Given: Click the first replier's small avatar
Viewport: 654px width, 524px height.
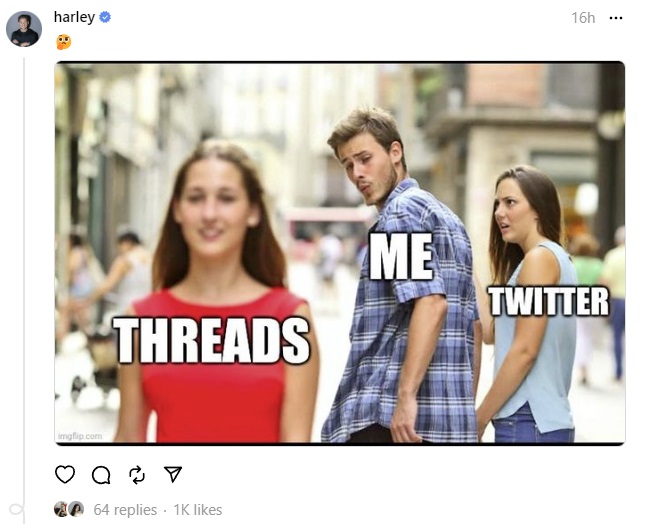Looking at the screenshot, I should tap(61, 509).
